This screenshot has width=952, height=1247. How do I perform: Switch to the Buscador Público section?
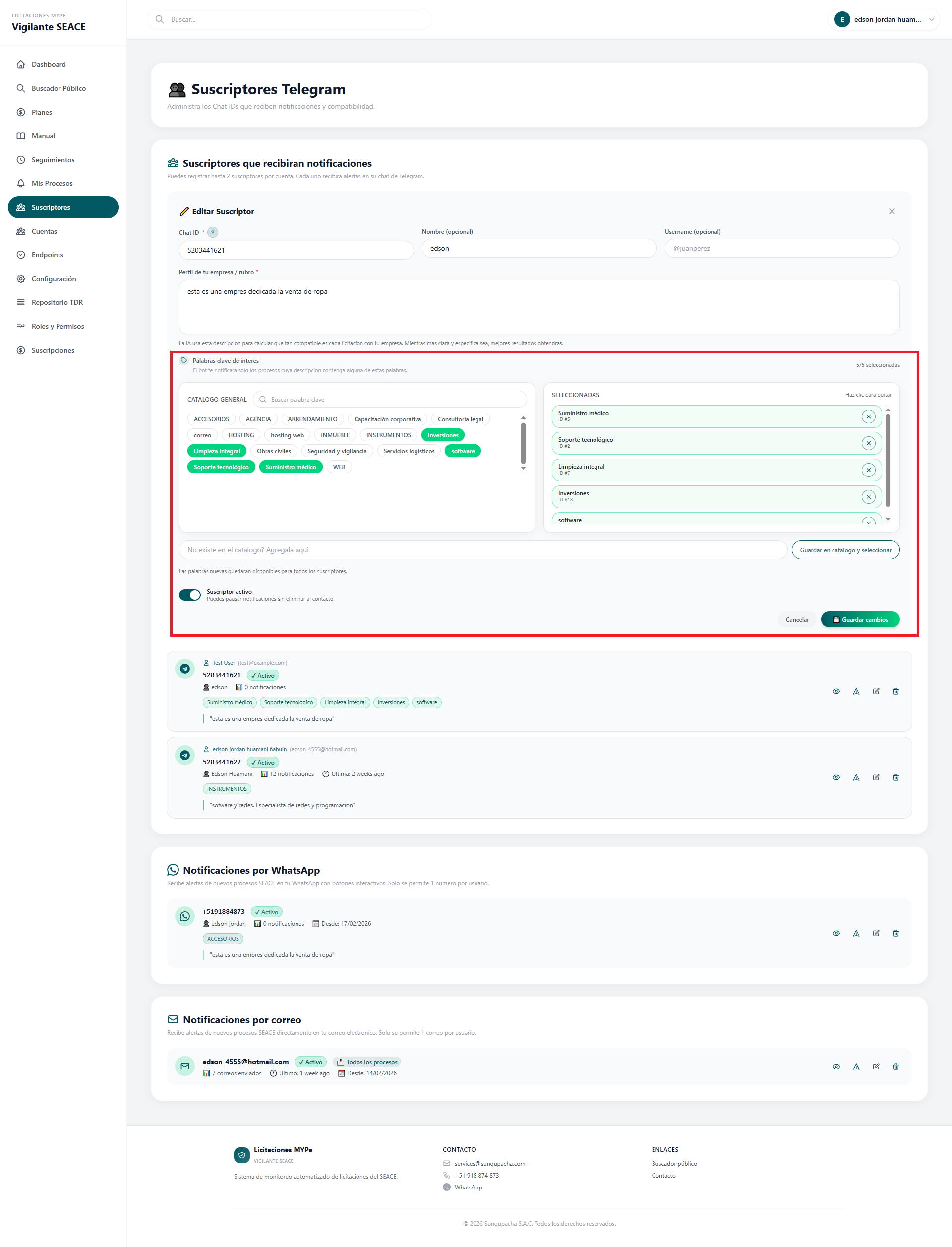pos(59,88)
